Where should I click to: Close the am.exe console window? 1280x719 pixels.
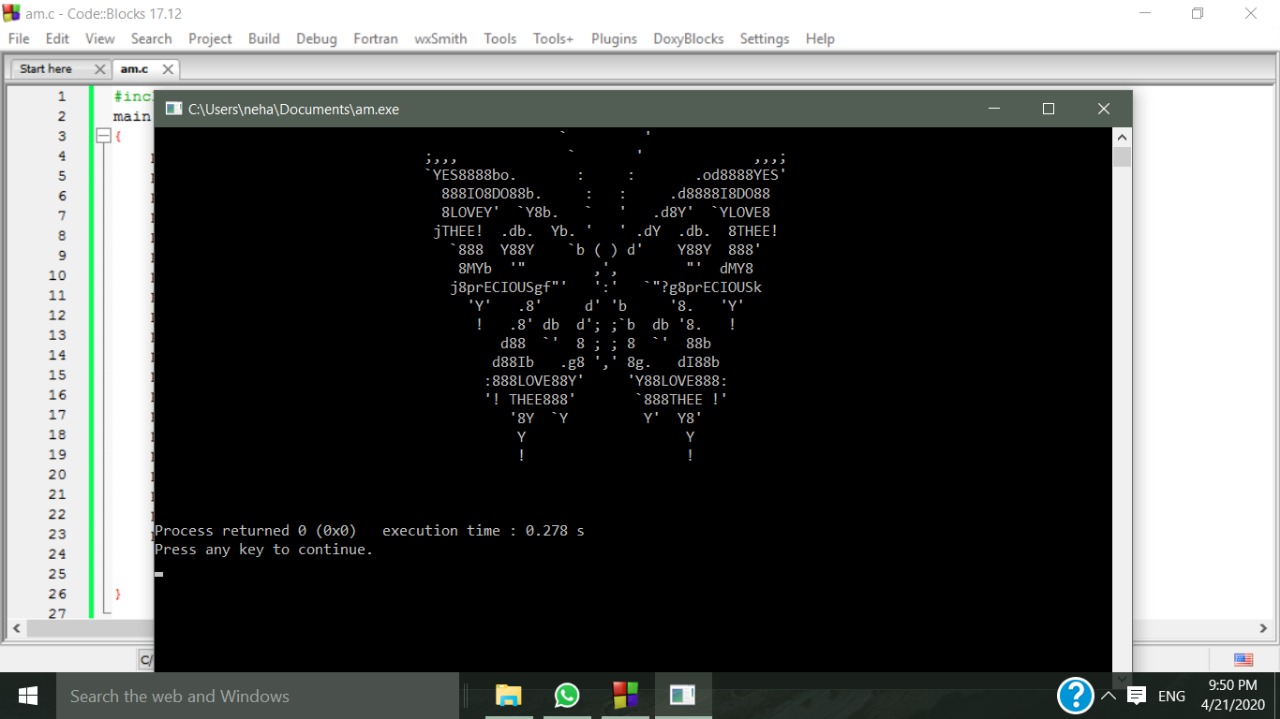[x=1103, y=109]
